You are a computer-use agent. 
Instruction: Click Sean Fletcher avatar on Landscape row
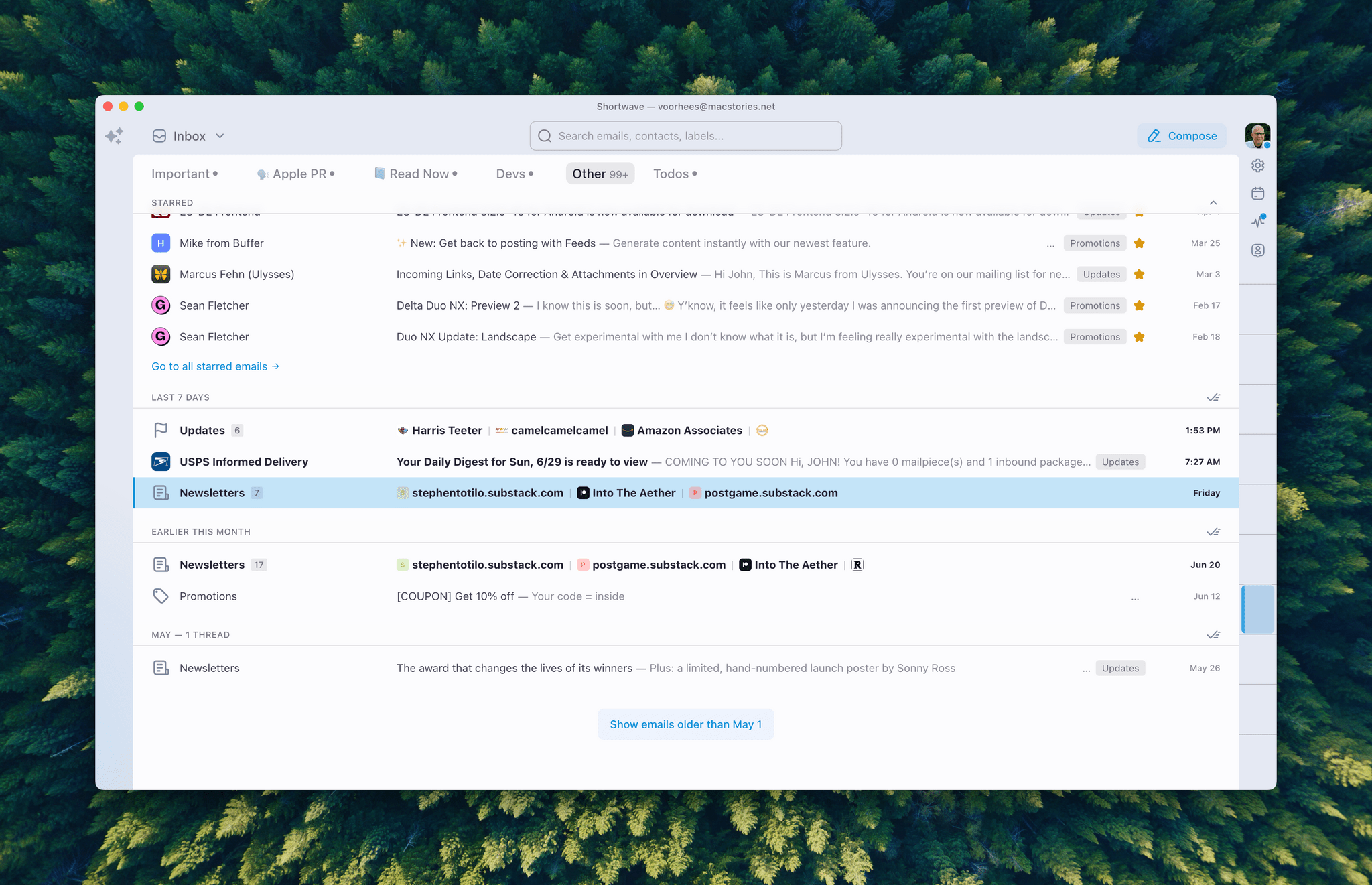(161, 337)
